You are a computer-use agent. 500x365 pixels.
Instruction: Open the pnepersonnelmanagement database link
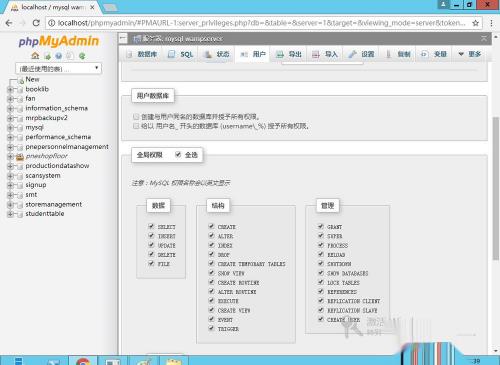click(67, 147)
